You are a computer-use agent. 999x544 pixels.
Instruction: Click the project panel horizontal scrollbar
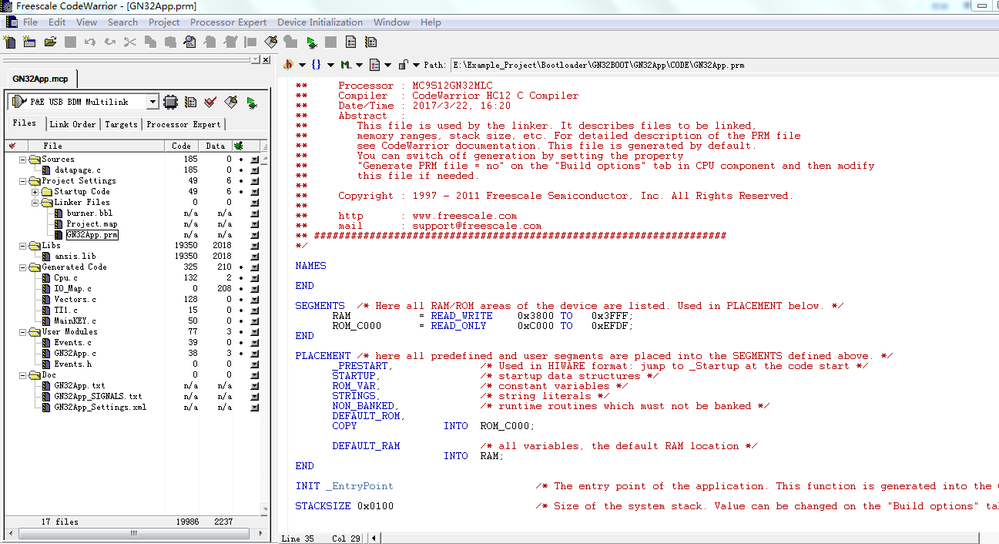click(x=134, y=534)
